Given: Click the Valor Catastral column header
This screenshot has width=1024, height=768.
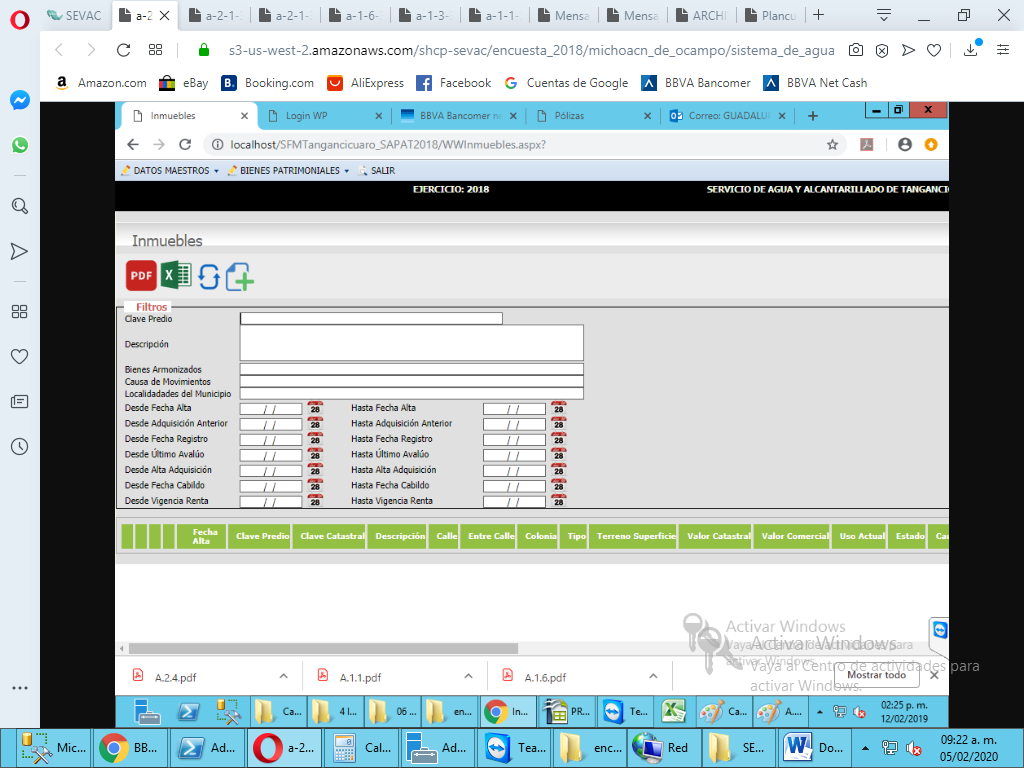Looking at the screenshot, I should 716,536.
